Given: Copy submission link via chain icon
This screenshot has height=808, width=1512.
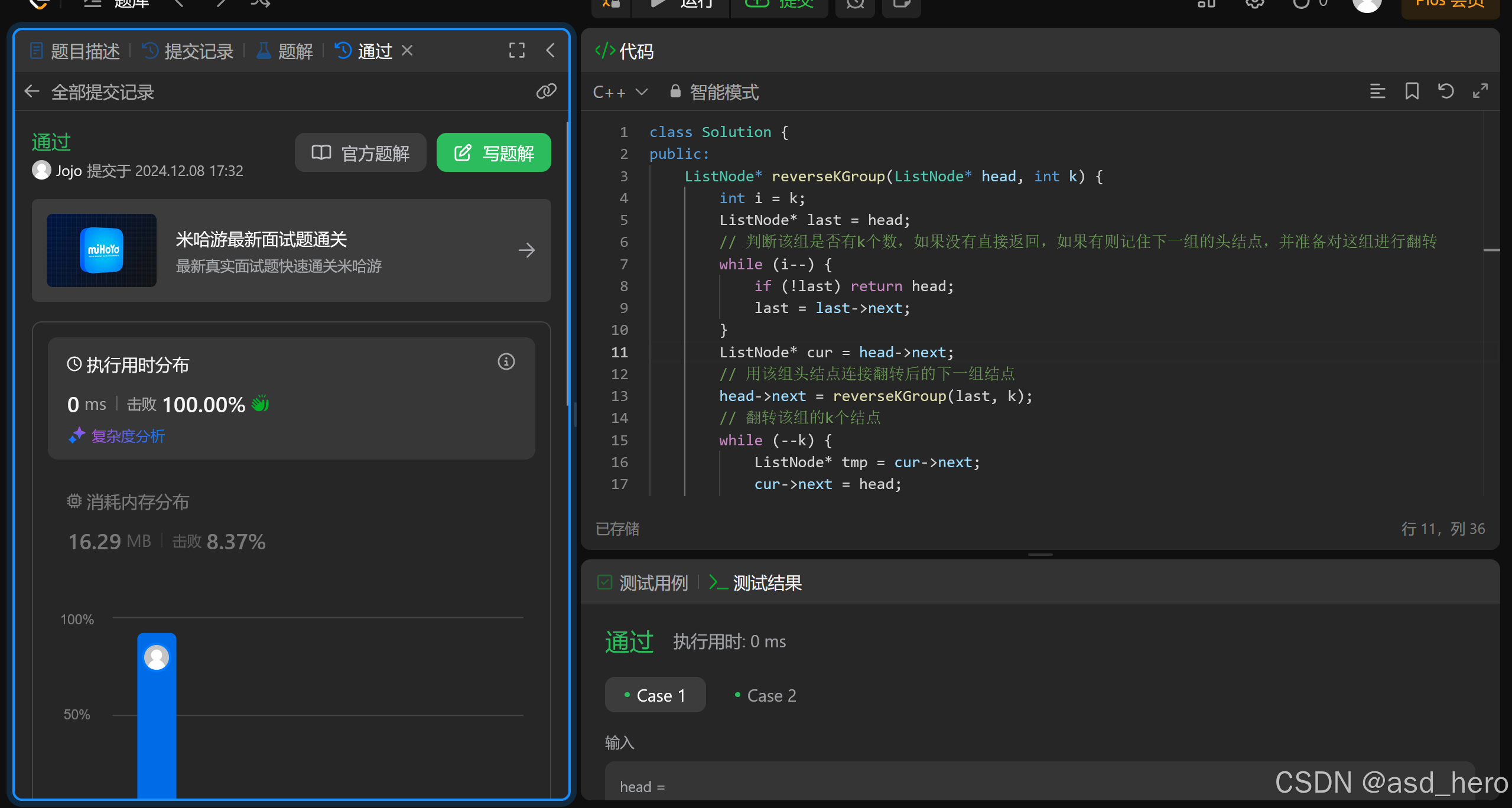Looking at the screenshot, I should tap(546, 91).
